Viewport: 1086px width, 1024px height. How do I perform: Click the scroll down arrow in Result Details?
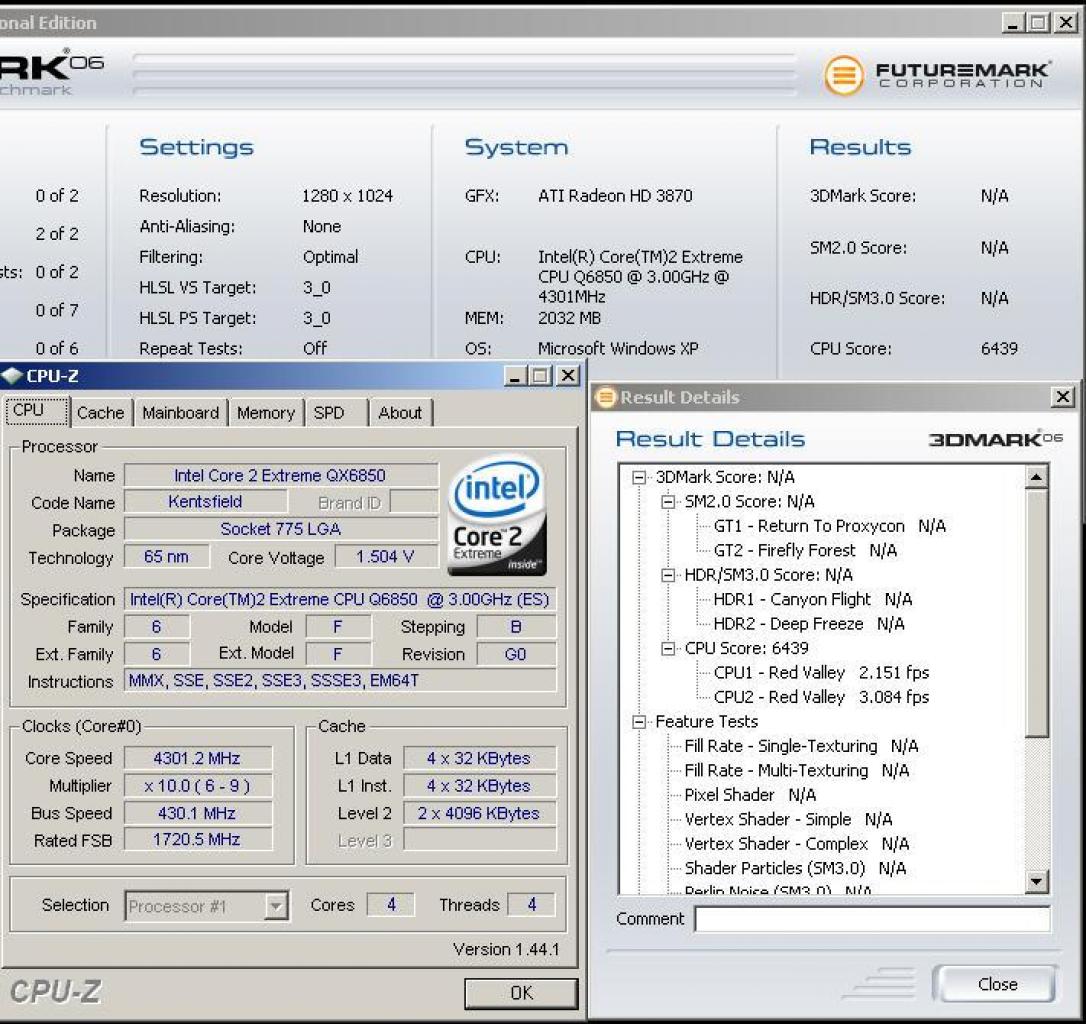(1037, 881)
